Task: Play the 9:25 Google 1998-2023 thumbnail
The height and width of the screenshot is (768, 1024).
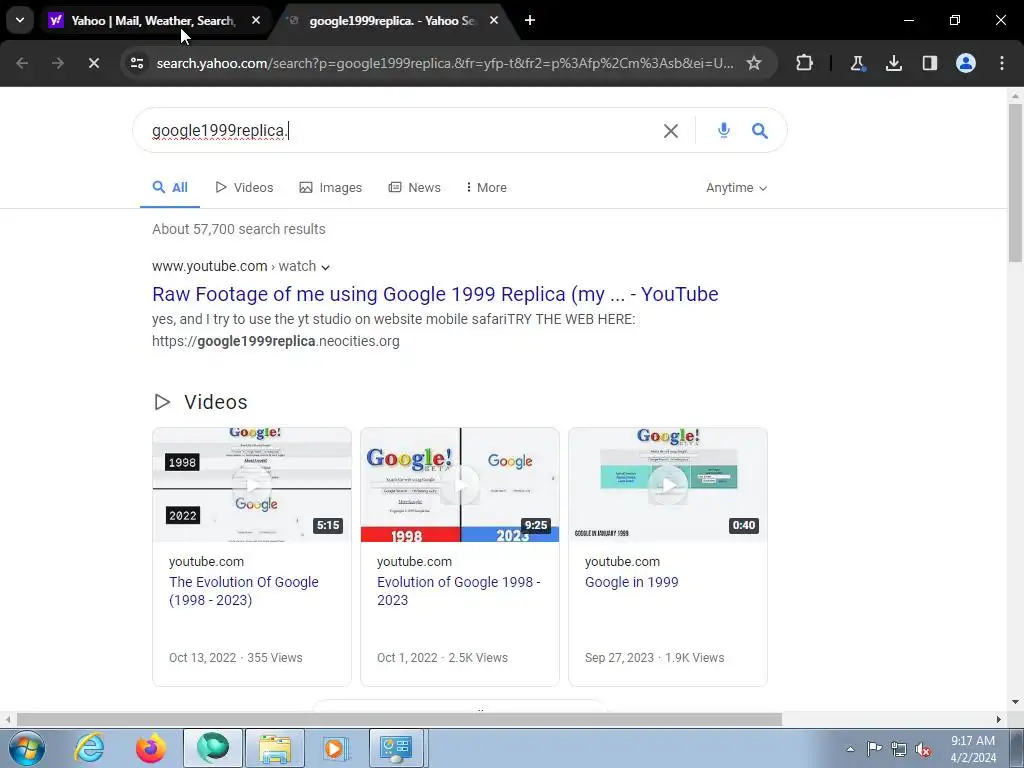Action: point(460,485)
